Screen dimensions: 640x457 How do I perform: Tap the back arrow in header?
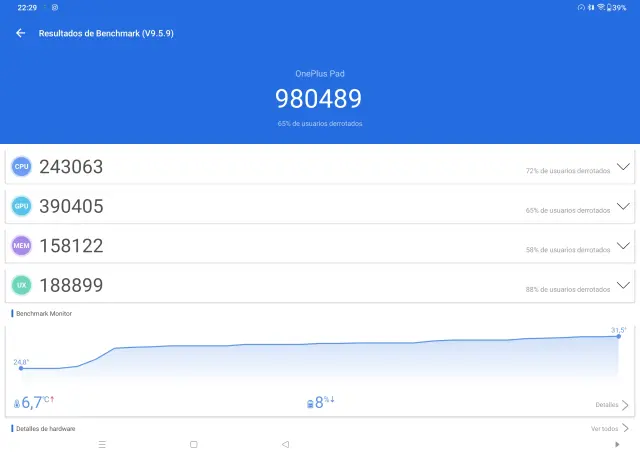20,33
